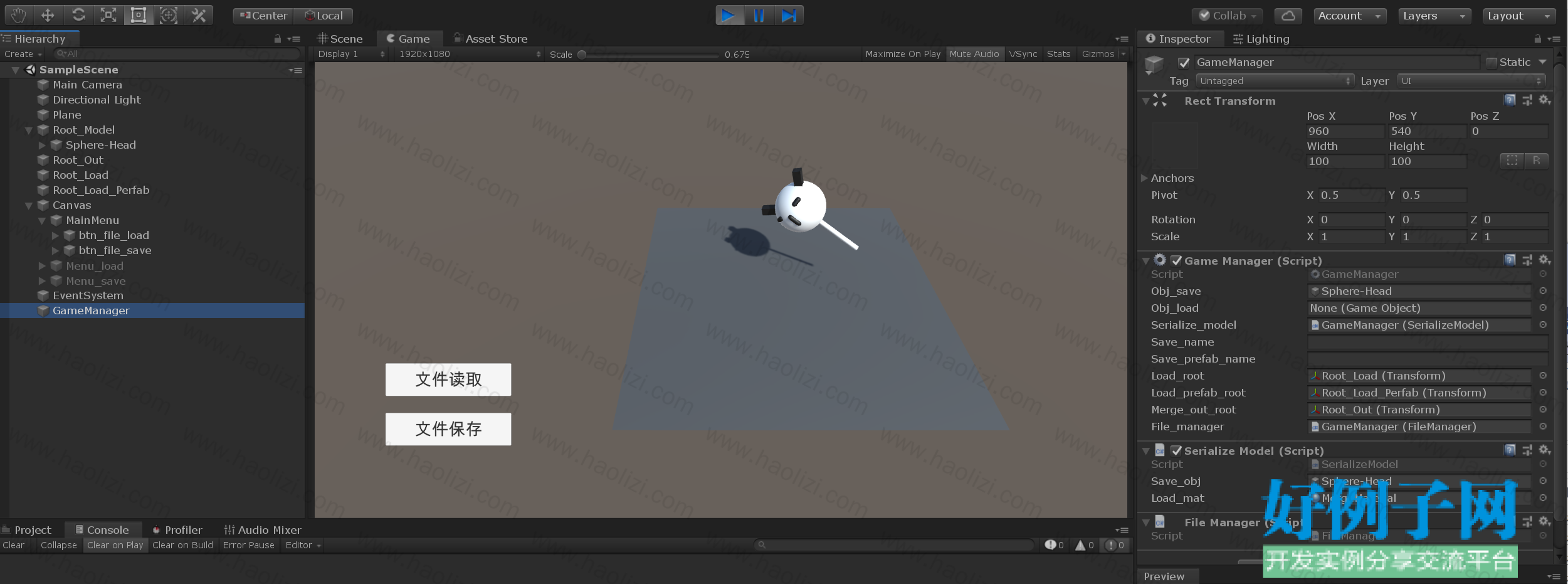Open the Tag dropdown
1568x584 pixels.
point(1275,81)
